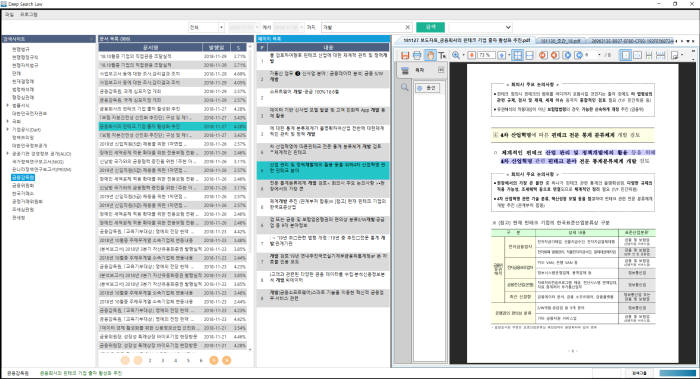The height and width of the screenshot is (379, 700).
Task: Click the blue zoom in button
Action: [502, 55]
